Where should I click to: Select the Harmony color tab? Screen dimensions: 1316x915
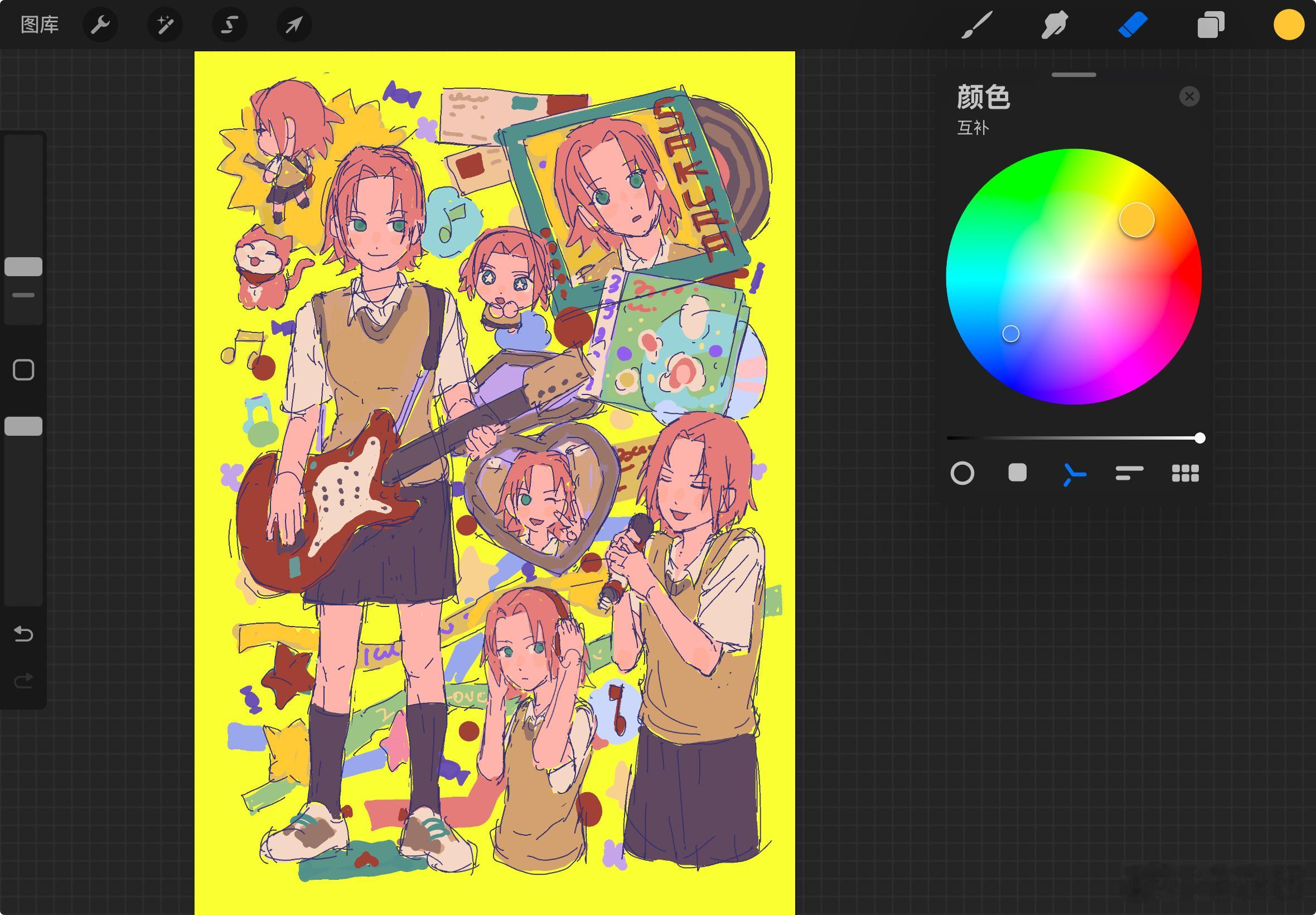1073,474
